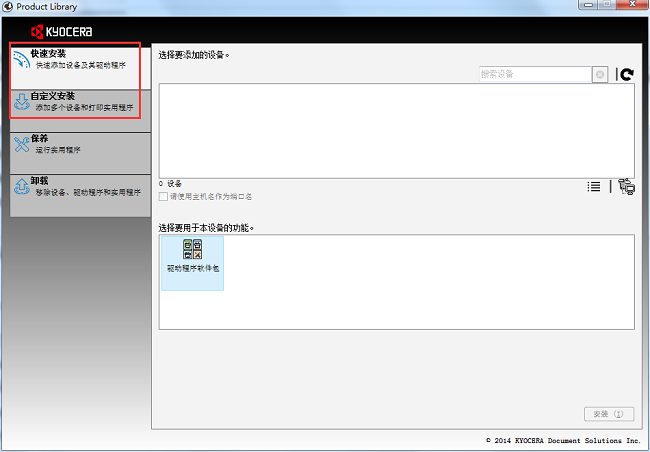Screen dimensions: 650x452
Task: Click the maintenance tools wrench icon
Action: 21,144
